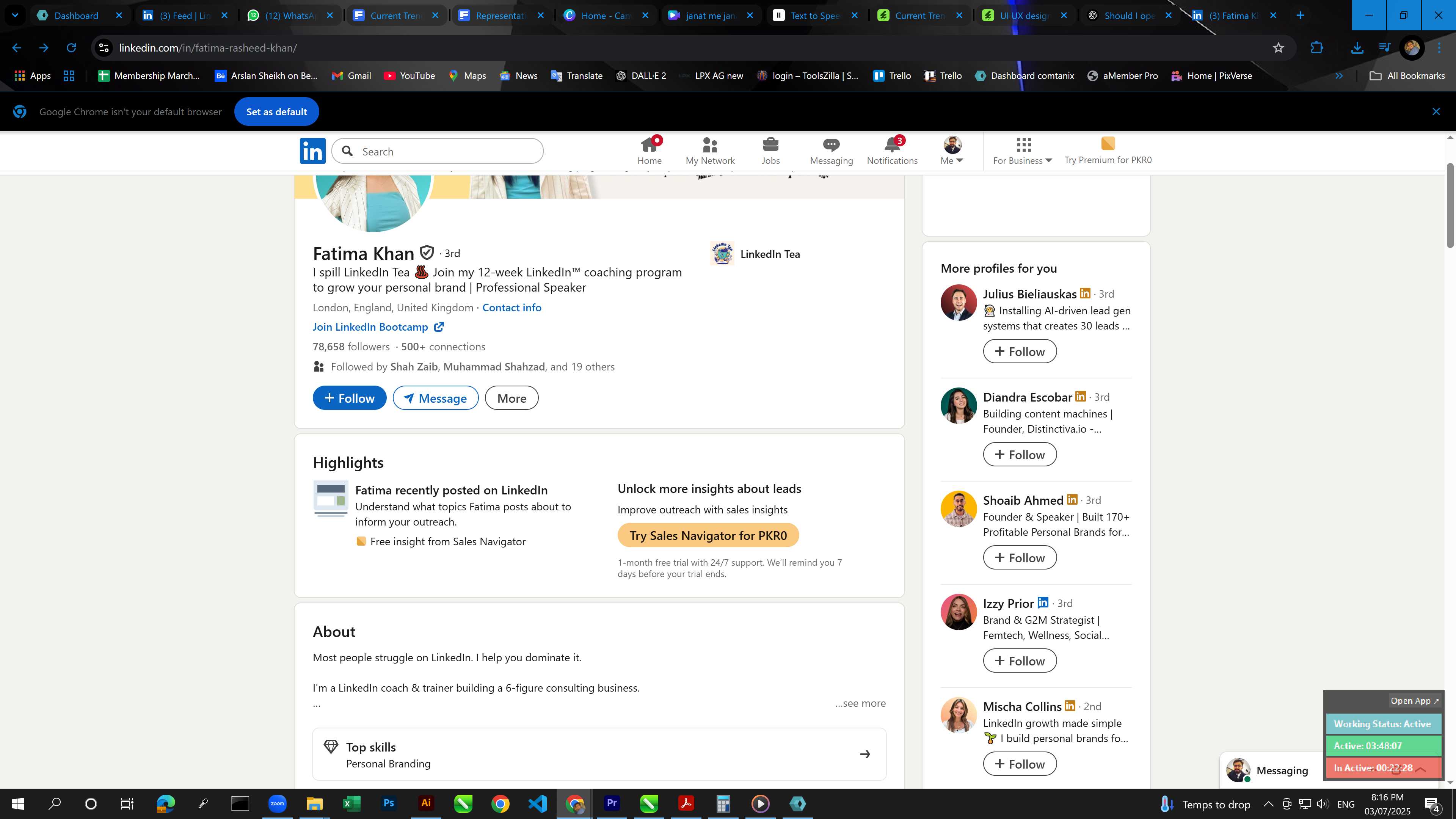Screen dimensions: 1456x819
Task: Open Photoshop from taskbar
Action: 389,803
